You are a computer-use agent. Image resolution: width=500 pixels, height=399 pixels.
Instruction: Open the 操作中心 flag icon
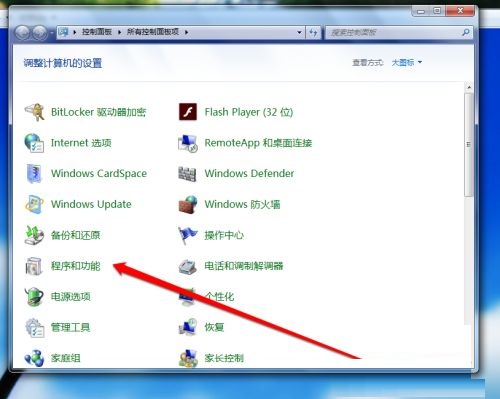[188, 235]
